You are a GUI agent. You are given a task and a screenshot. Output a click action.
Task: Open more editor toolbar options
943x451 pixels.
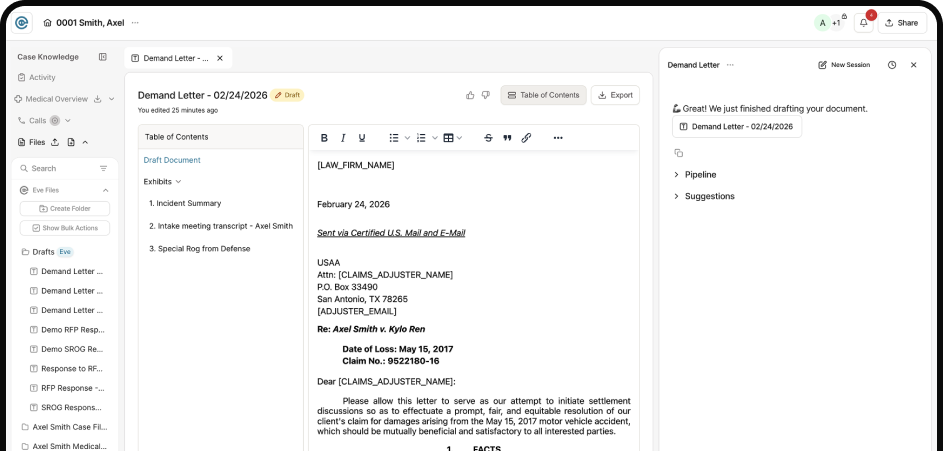point(558,138)
